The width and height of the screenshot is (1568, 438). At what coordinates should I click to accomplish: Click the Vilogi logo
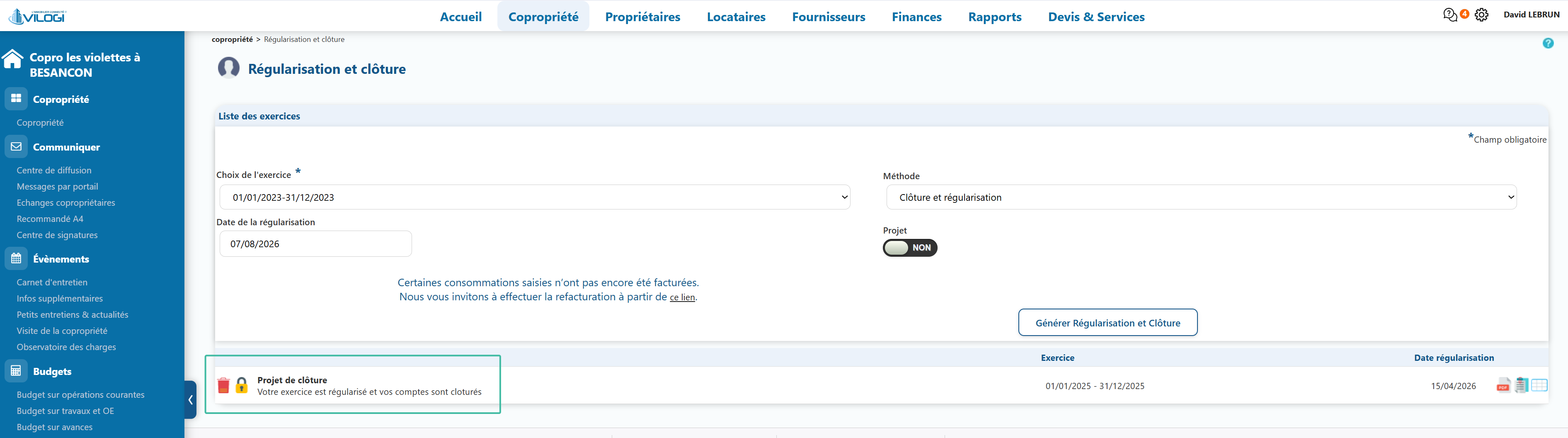tap(38, 17)
